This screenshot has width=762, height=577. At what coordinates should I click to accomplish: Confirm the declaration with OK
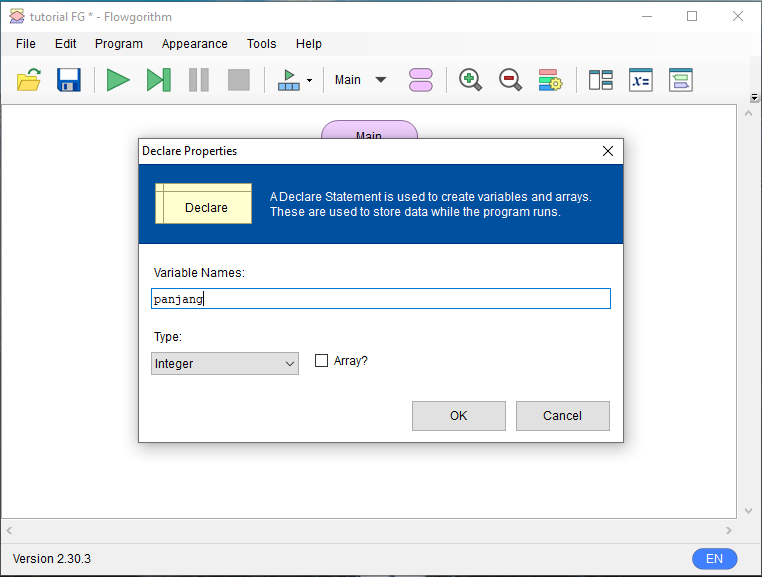pos(459,416)
